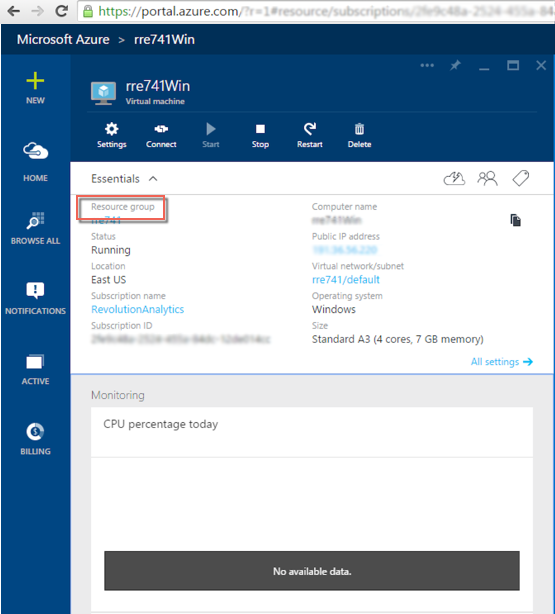Click the Microsoft Azure breadcrumb
Screen dimensions: 555x614
point(63,40)
